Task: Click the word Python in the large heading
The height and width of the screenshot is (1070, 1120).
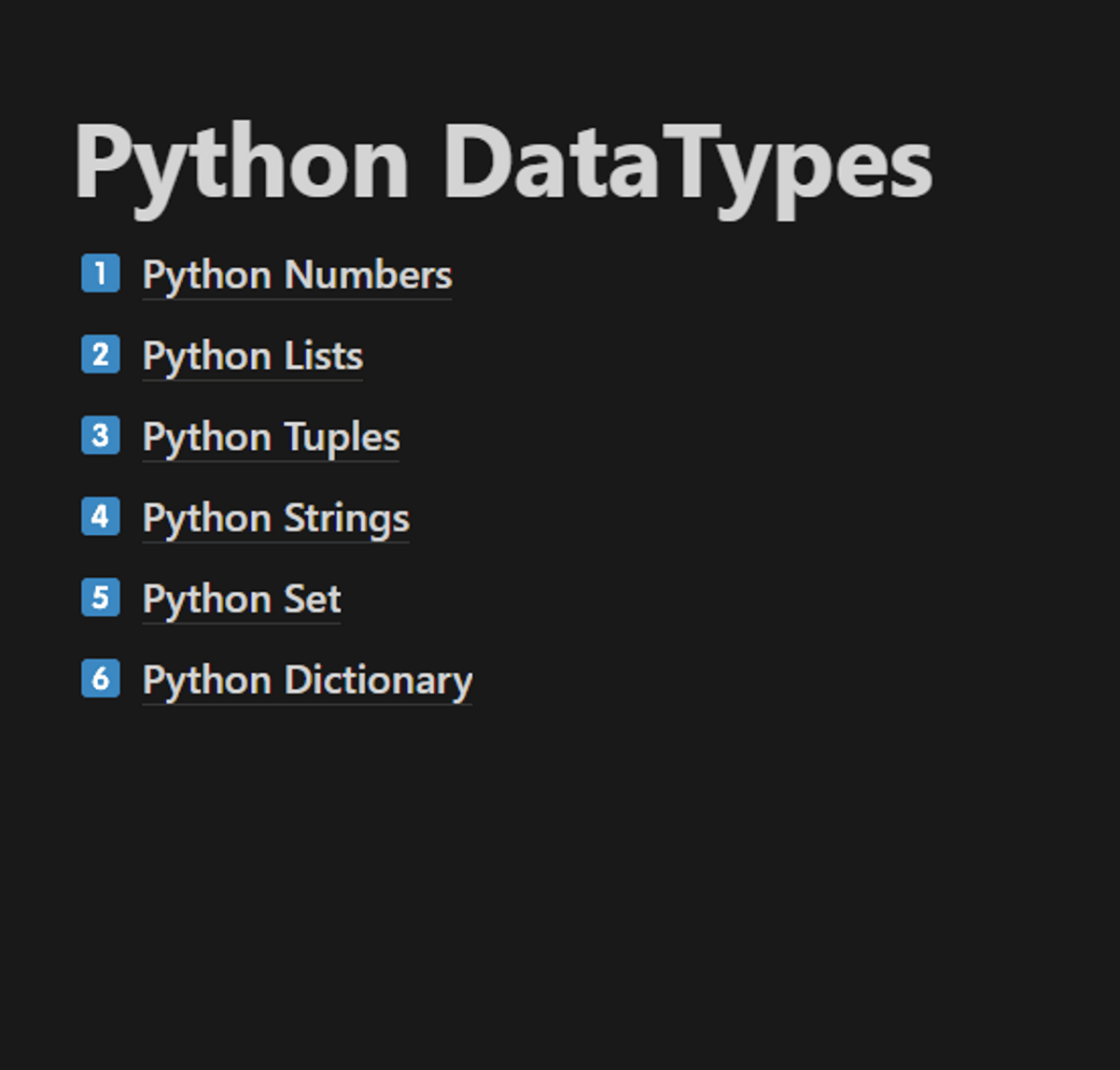Action: [x=241, y=164]
